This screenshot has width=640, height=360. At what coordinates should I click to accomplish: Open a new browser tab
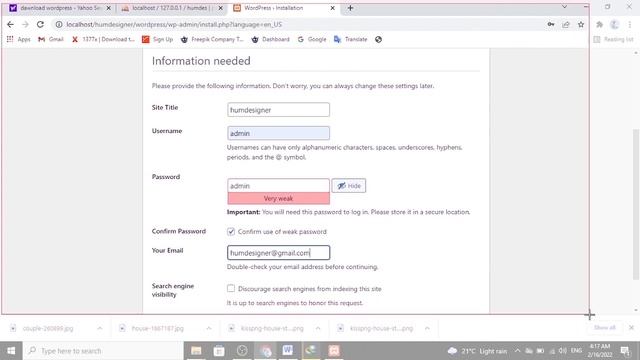[x=350, y=8]
